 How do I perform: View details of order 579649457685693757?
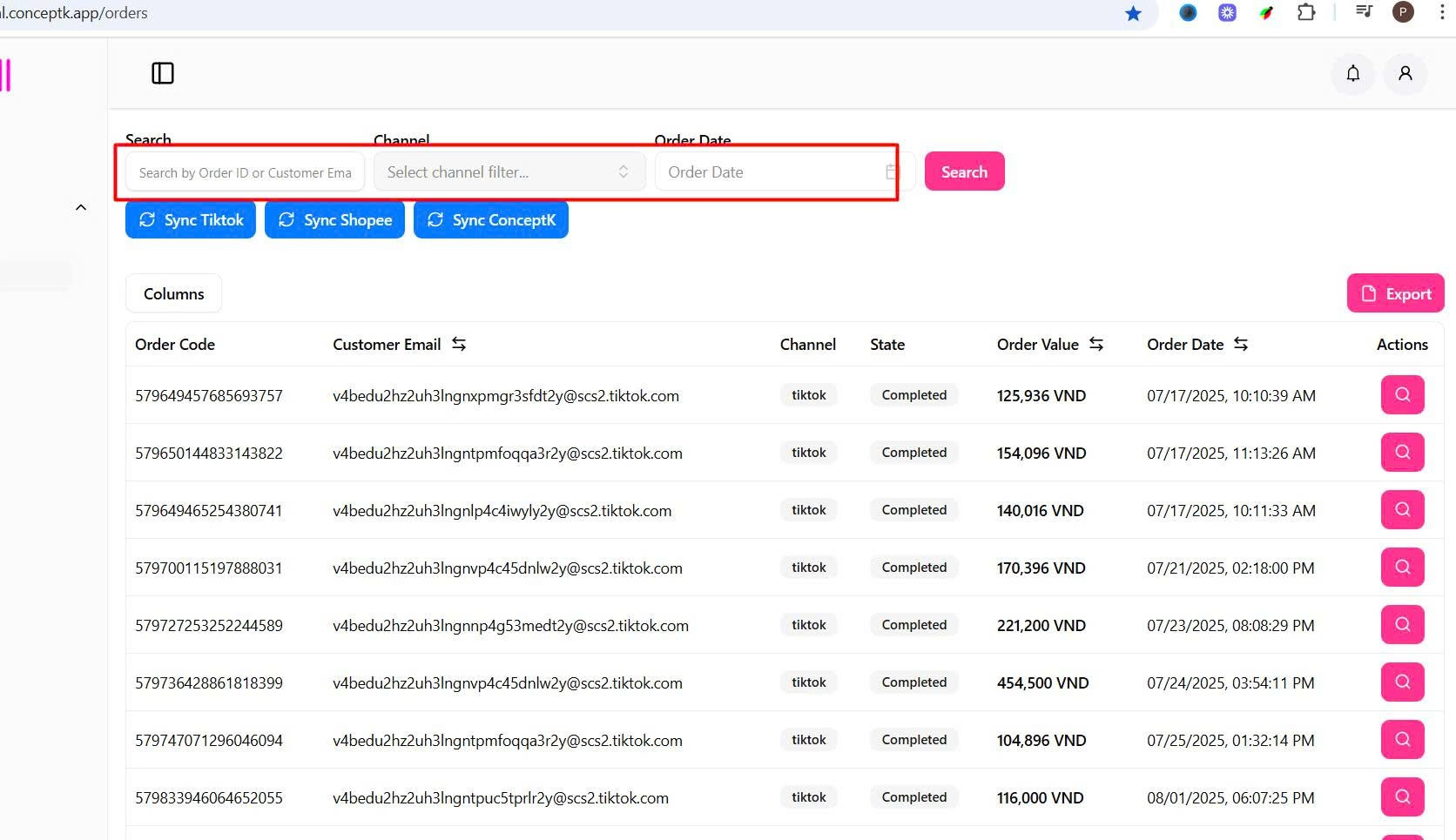1402,395
